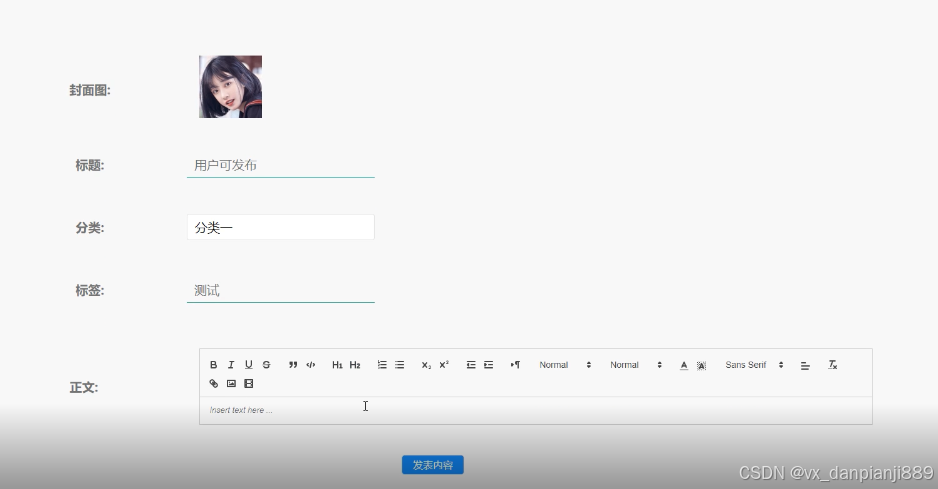Insert a video into the body
The image size is (938, 489).
pyautogui.click(x=249, y=384)
